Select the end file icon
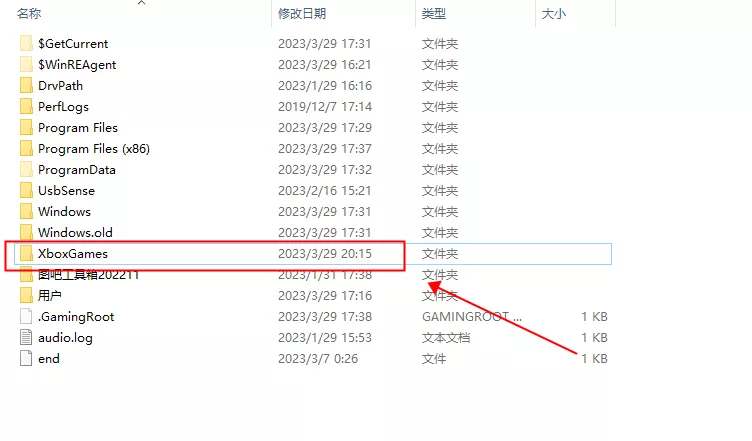 [x=26, y=359]
